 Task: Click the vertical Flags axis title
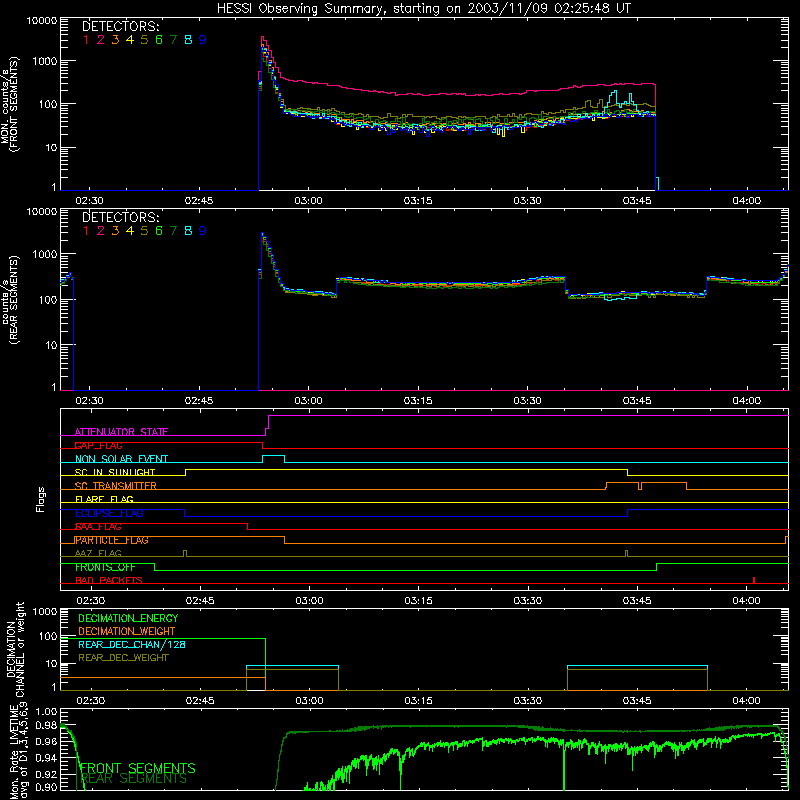click(41, 499)
